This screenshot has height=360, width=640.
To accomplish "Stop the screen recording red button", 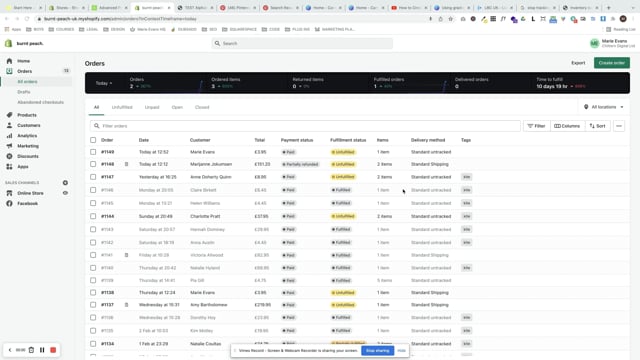I will pyautogui.click(x=53, y=350).
